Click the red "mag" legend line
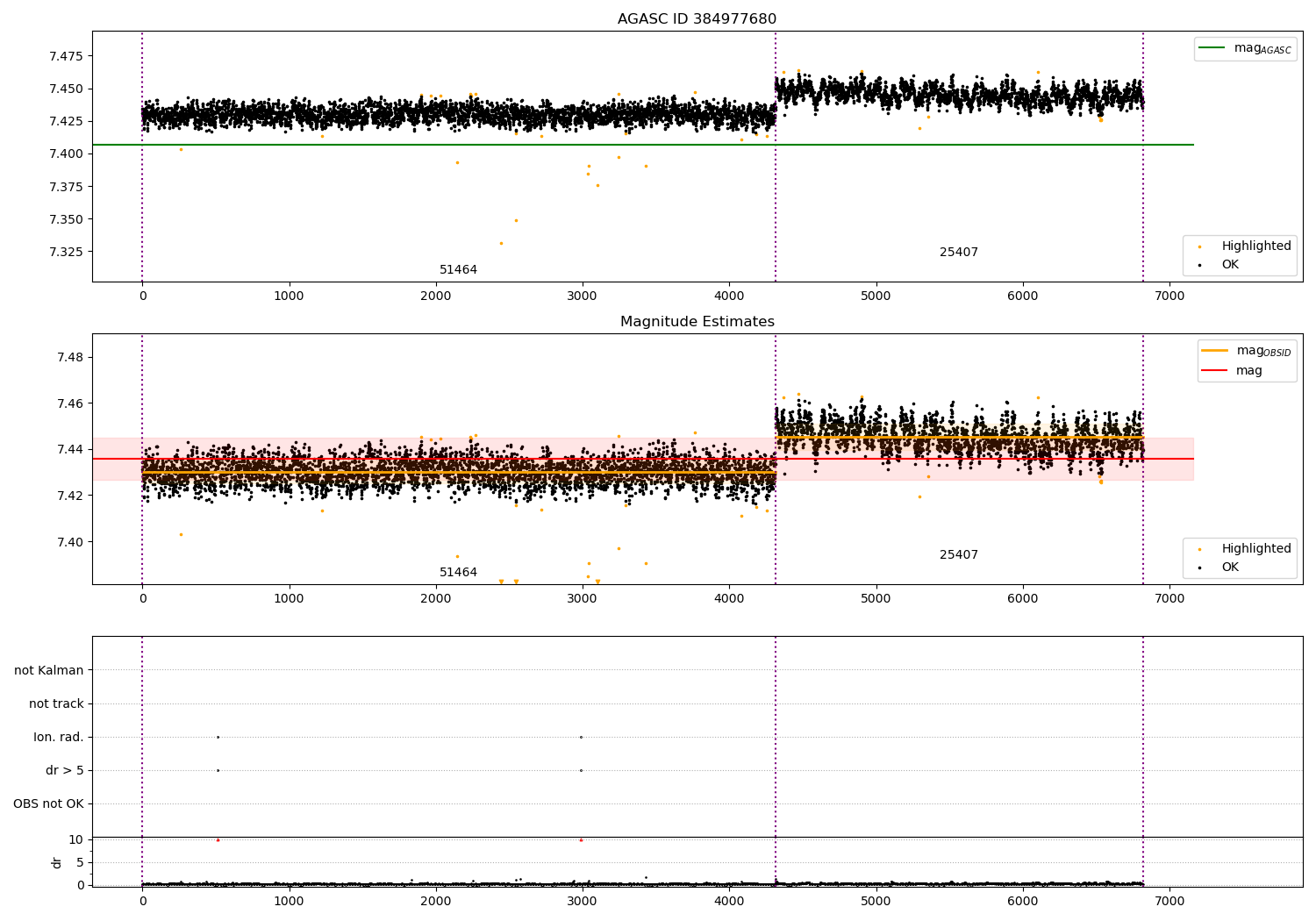The height and width of the screenshot is (921, 1316). 1214,371
